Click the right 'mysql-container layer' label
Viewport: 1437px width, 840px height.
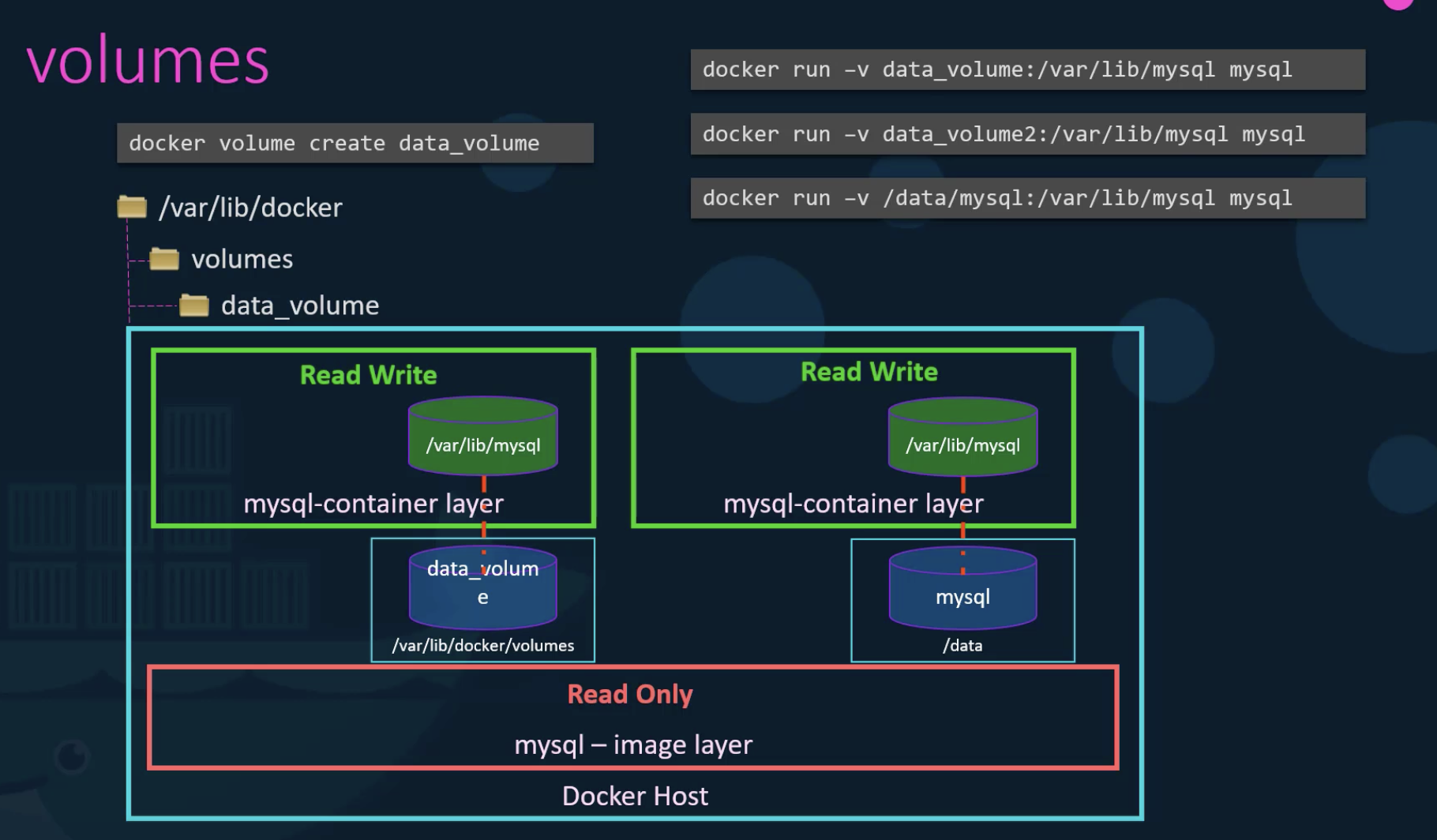[x=854, y=504]
